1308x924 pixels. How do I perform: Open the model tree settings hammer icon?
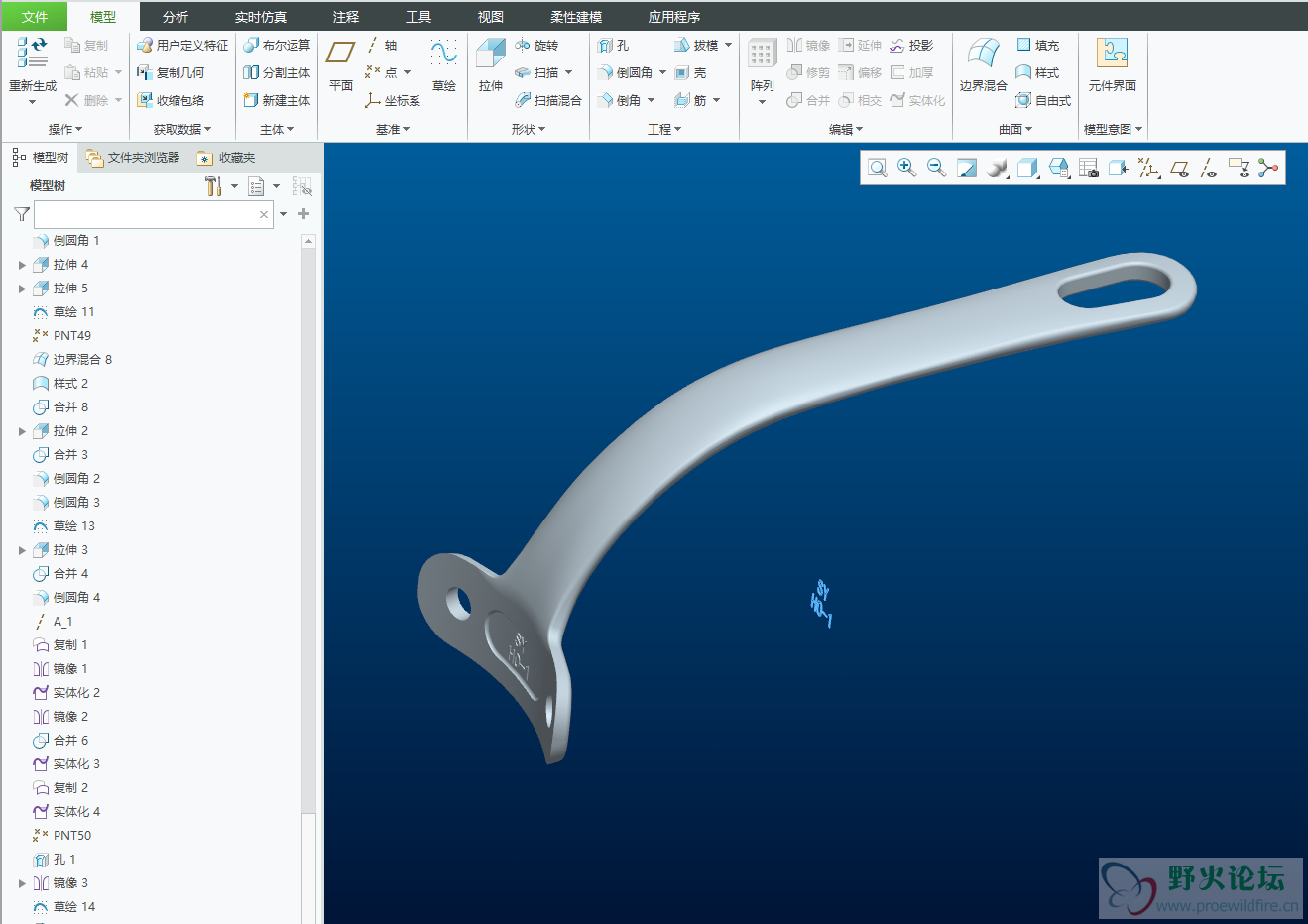tap(213, 186)
